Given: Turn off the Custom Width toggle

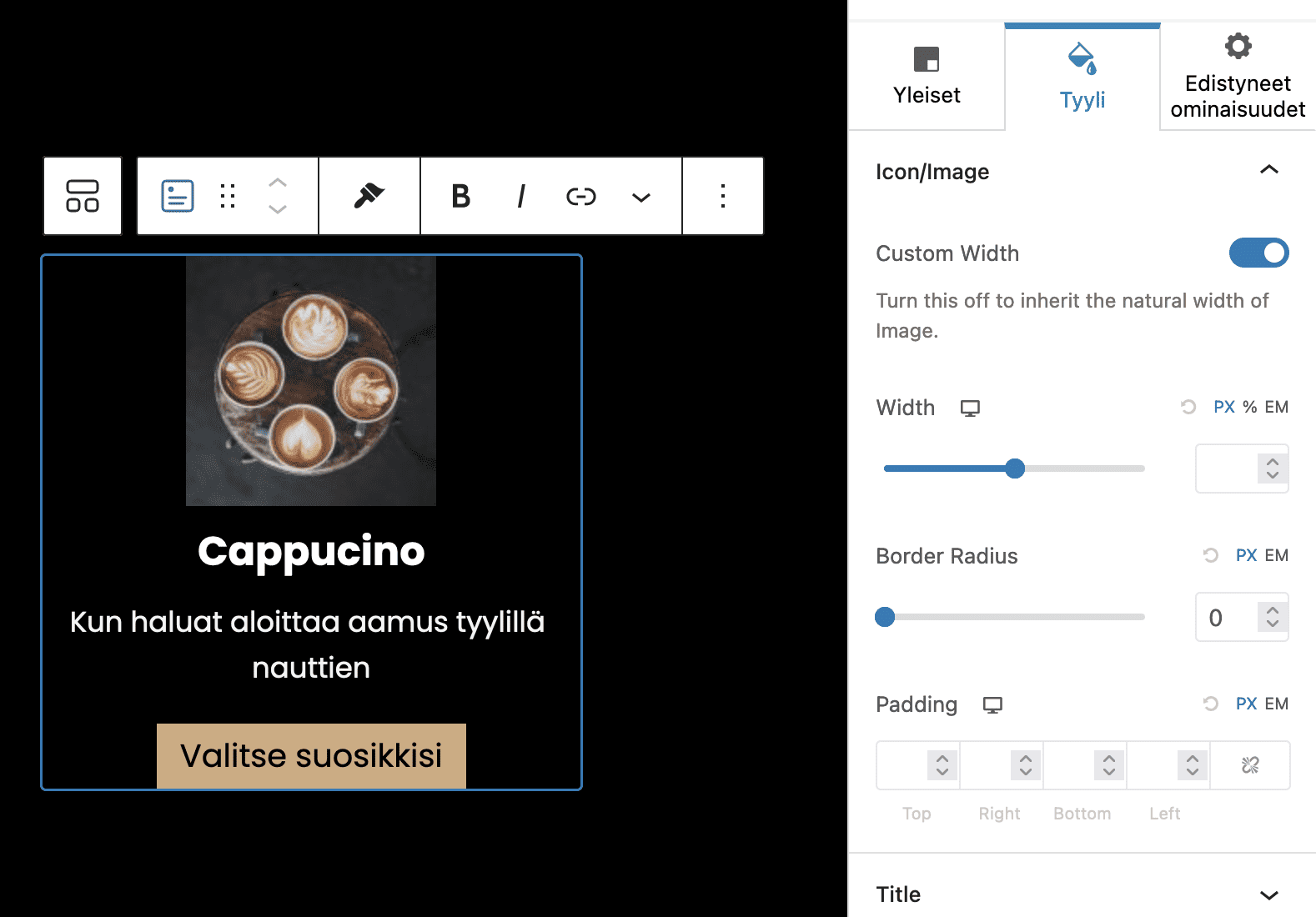Looking at the screenshot, I should 1259,253.
